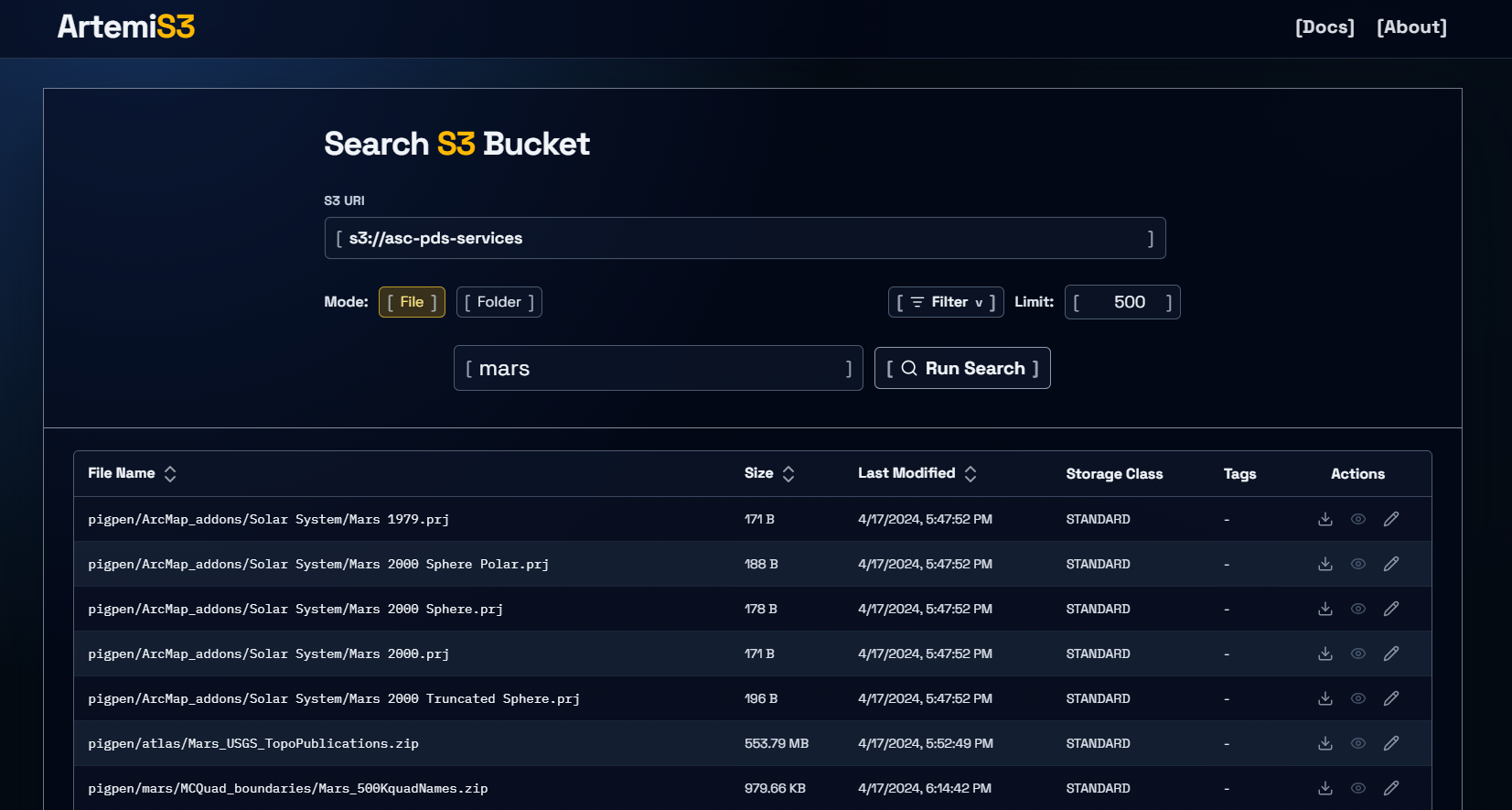Download Mars 2000 Truncated Sphere.prj
Screen dimensions: 1512x810
1324,698
